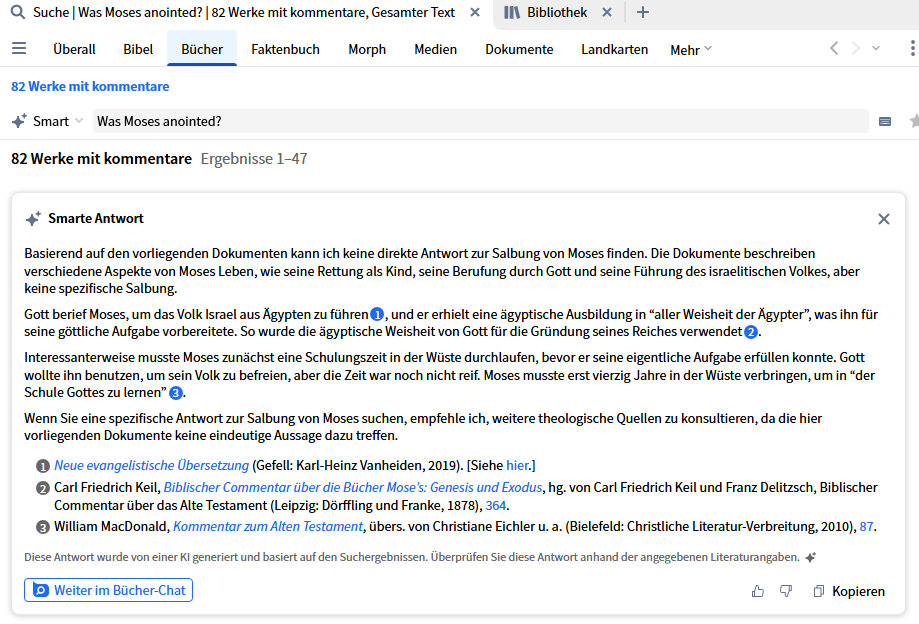The height and width of the screenshot is (624, 919).
Task: Open the hamburger application menu
Action: (18, 47)
